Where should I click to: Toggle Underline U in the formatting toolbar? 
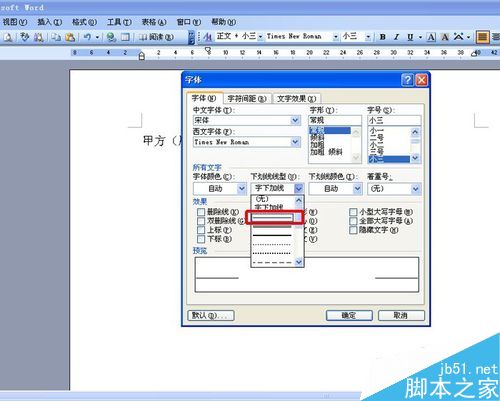tap(410, 37)
